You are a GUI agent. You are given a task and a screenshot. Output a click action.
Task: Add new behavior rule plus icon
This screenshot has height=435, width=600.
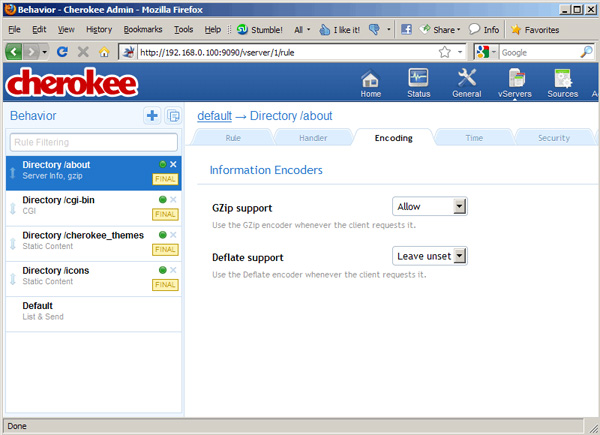[x=152, y=116]
